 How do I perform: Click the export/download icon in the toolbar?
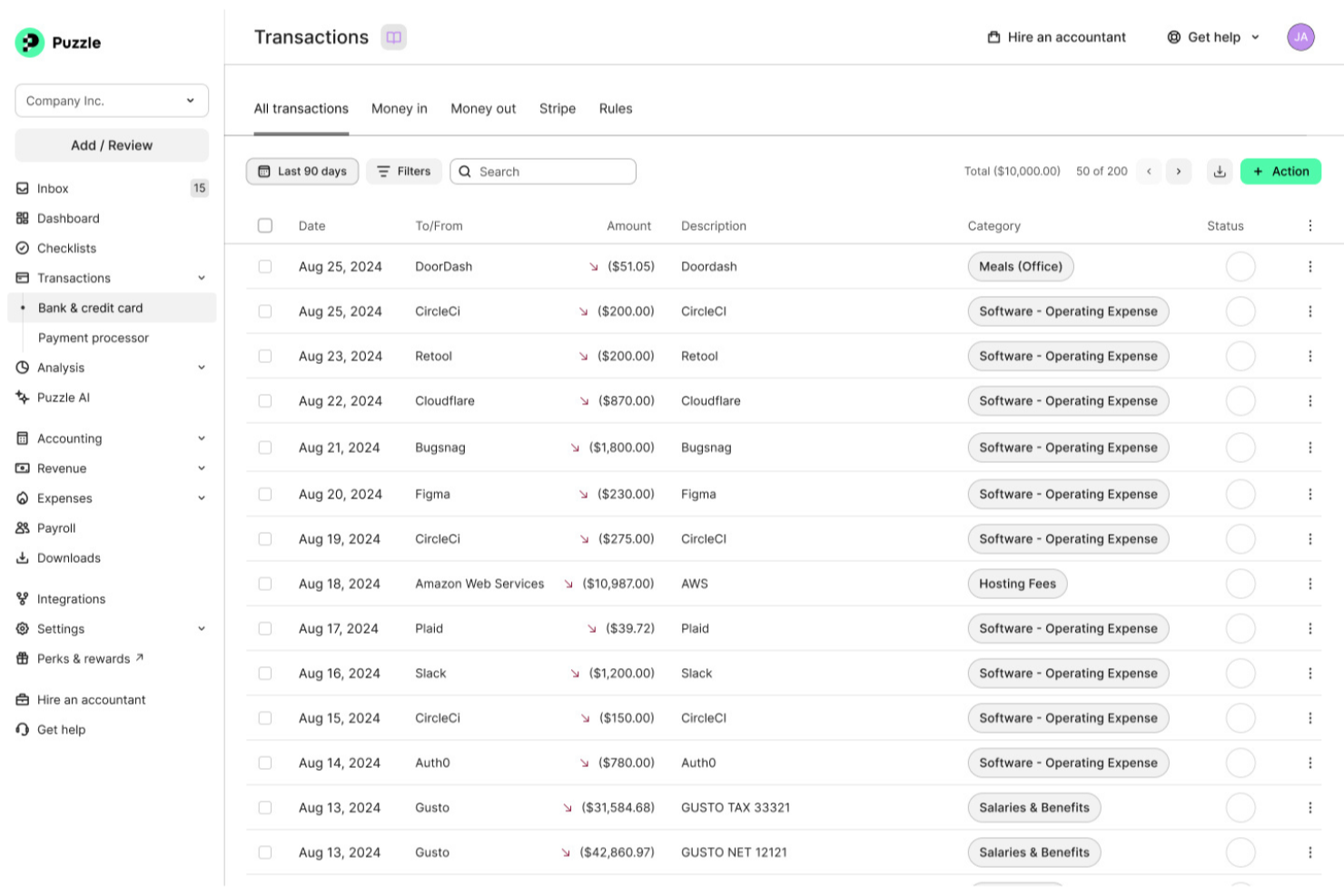(x=1220, y=171)
